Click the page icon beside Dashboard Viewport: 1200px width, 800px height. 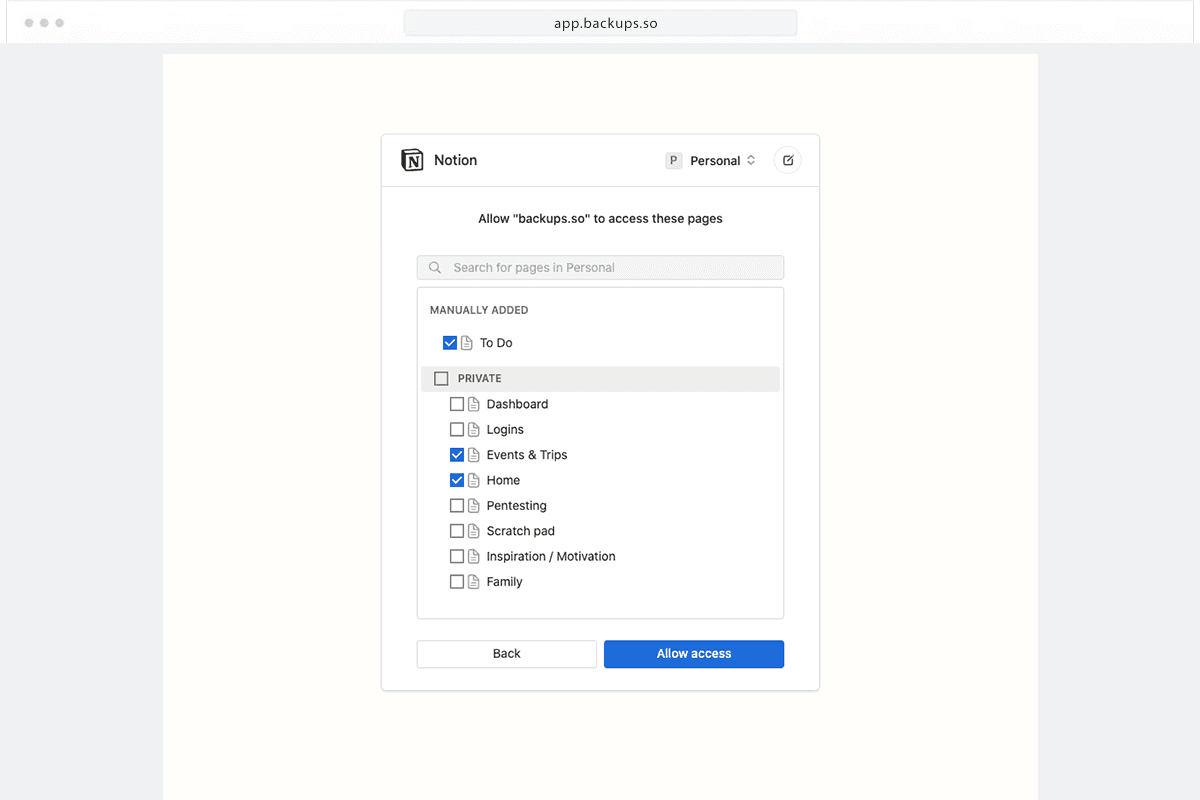(x=475, y=404)
